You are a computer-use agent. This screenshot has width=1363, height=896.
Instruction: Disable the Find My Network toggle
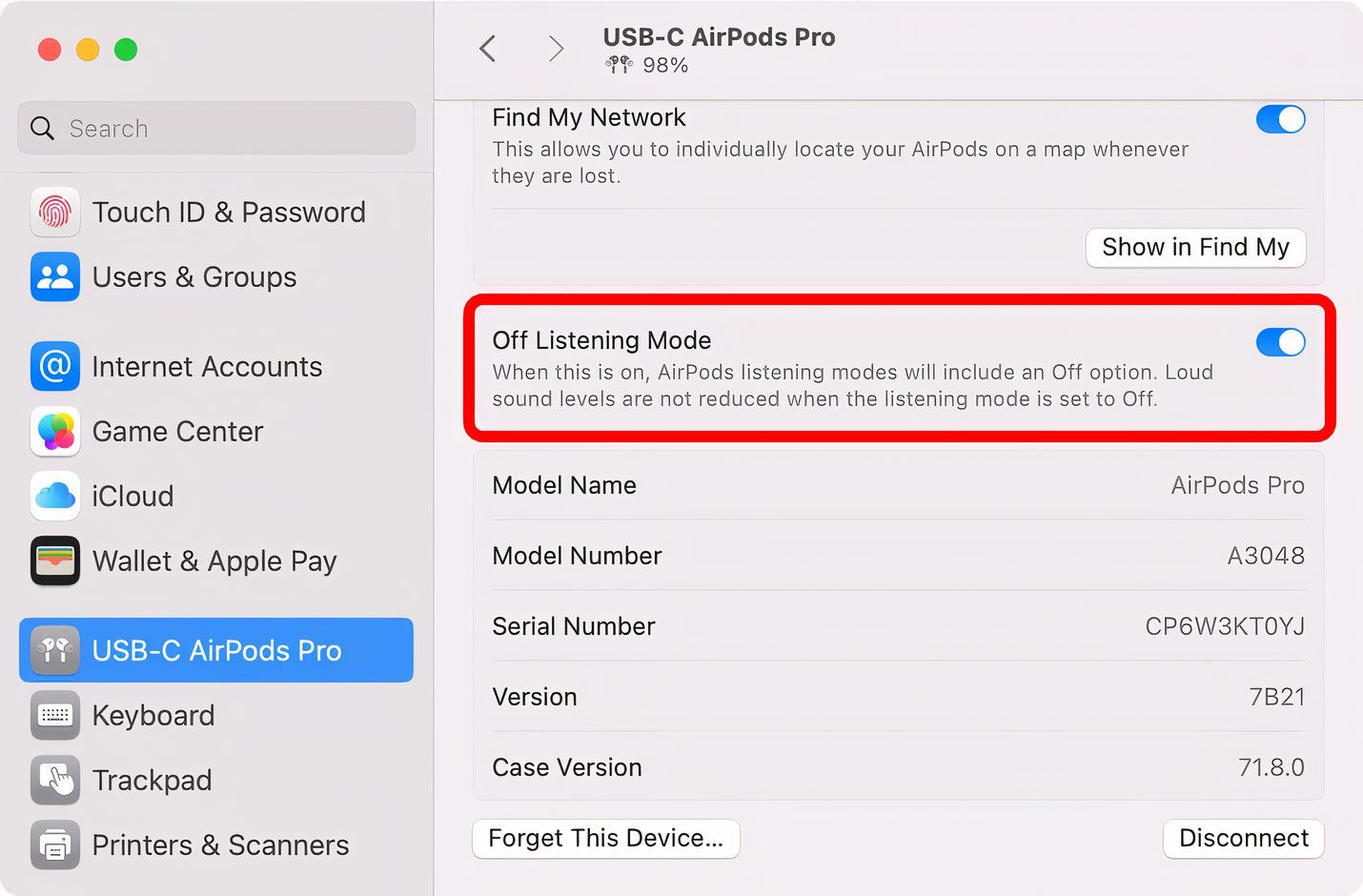(x=1281, y=119)
